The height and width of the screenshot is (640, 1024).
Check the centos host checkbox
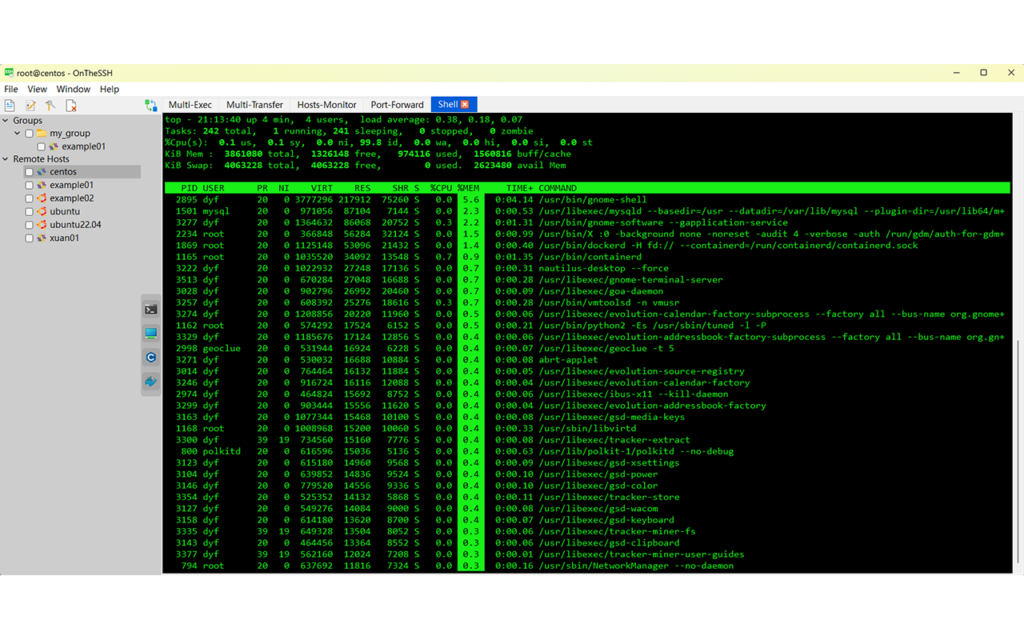(x=28, y=171)
